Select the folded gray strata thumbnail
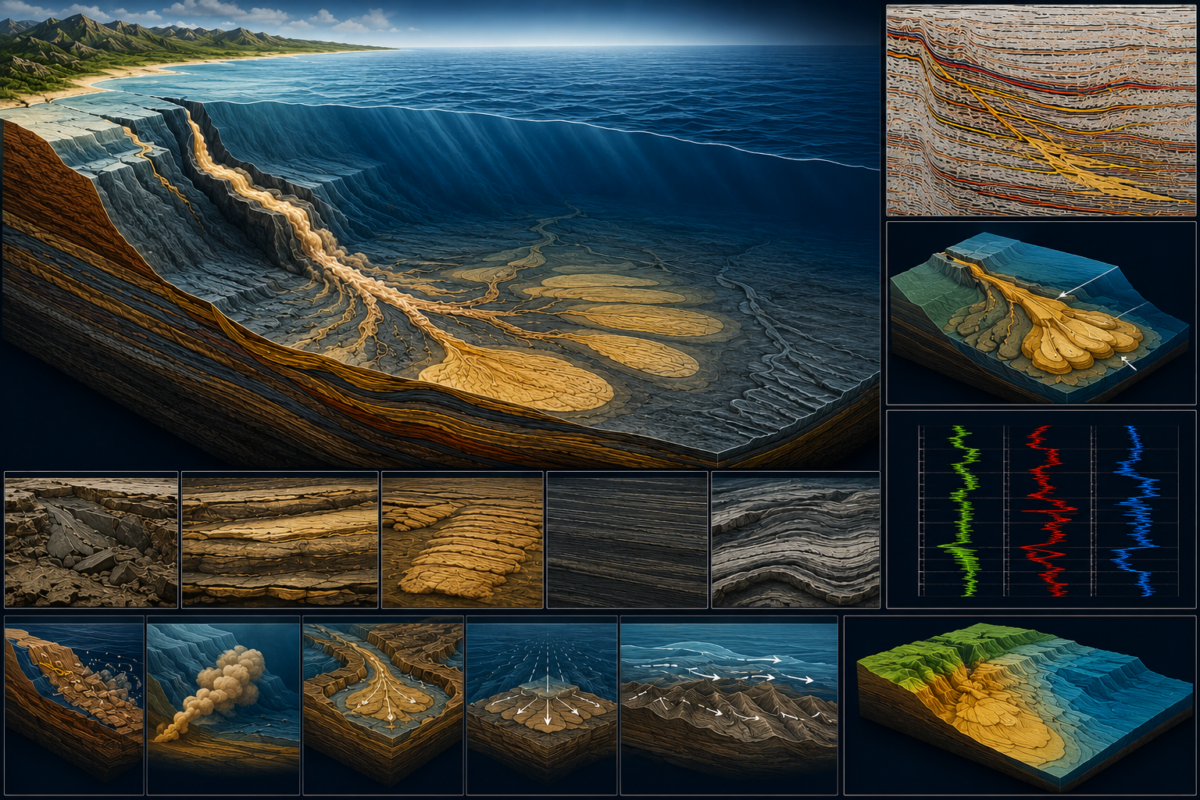 (796, 540)
